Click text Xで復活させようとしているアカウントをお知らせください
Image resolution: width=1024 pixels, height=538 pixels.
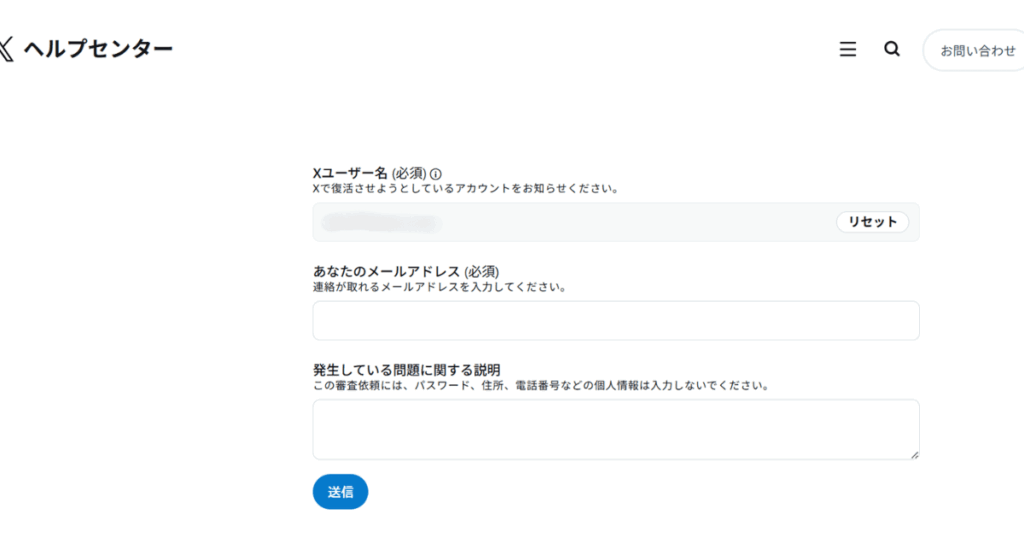466,189
